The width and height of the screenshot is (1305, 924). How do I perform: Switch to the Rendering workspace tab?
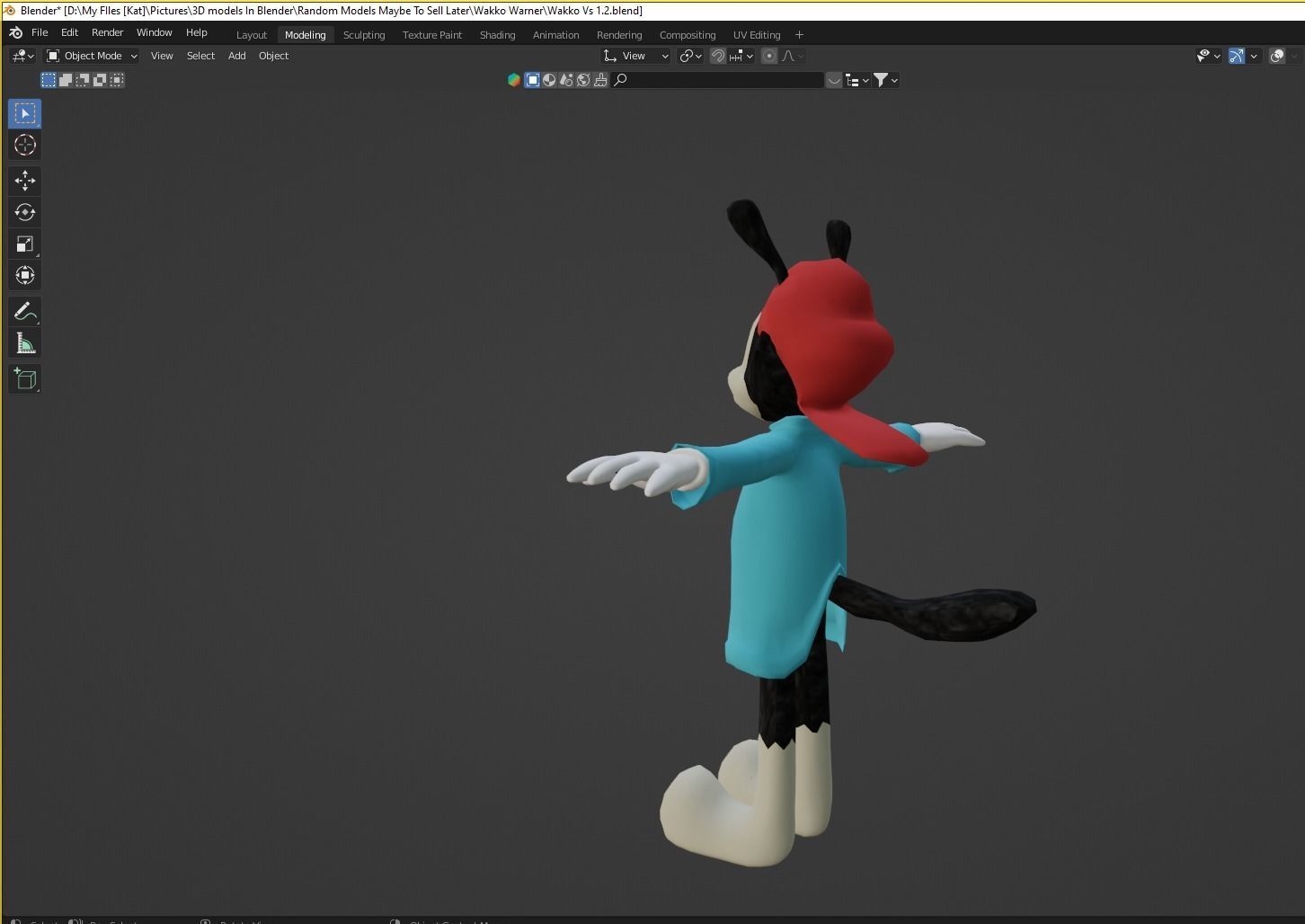pos(619,35)
